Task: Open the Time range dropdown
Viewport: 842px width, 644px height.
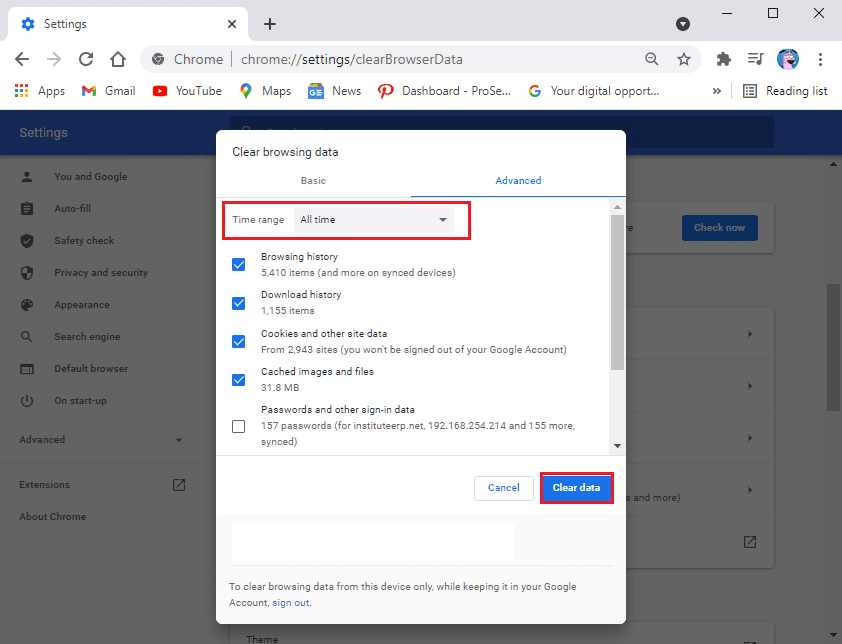Action: pyautogui.click(x=374, y=220)
